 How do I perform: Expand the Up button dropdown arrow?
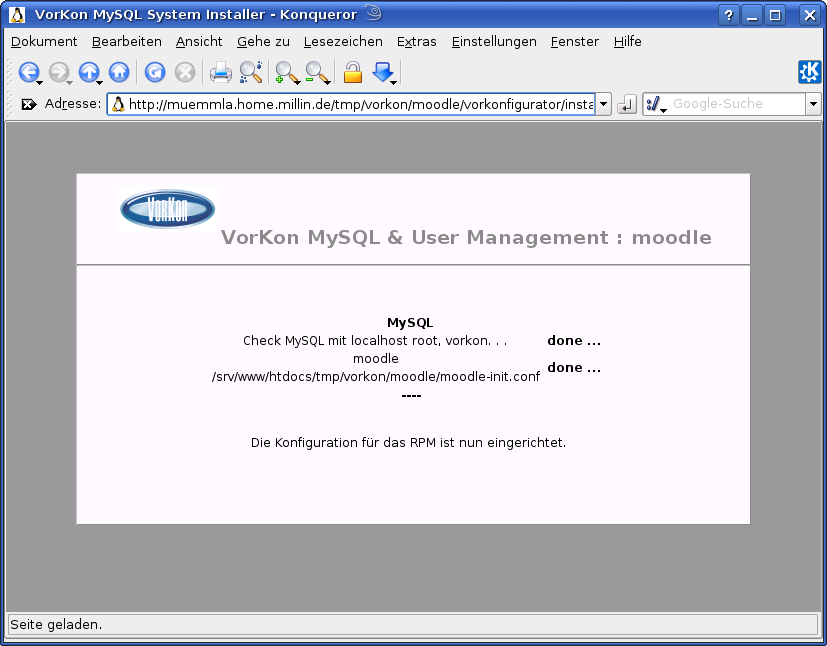coord(99,83)
